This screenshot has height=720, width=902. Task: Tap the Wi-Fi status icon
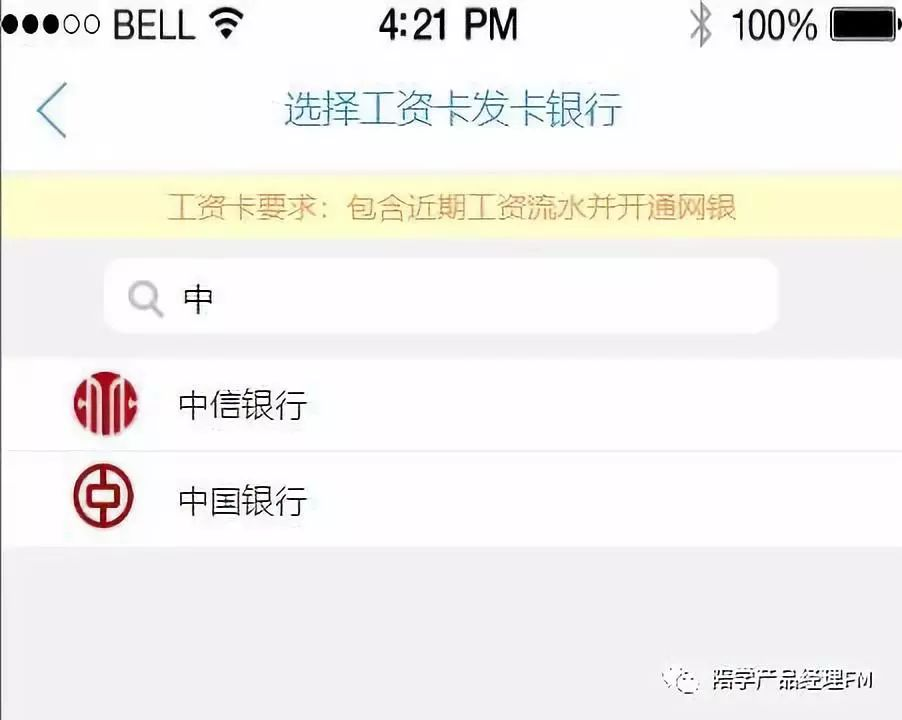pyautogui.click(x=227, y=24)
